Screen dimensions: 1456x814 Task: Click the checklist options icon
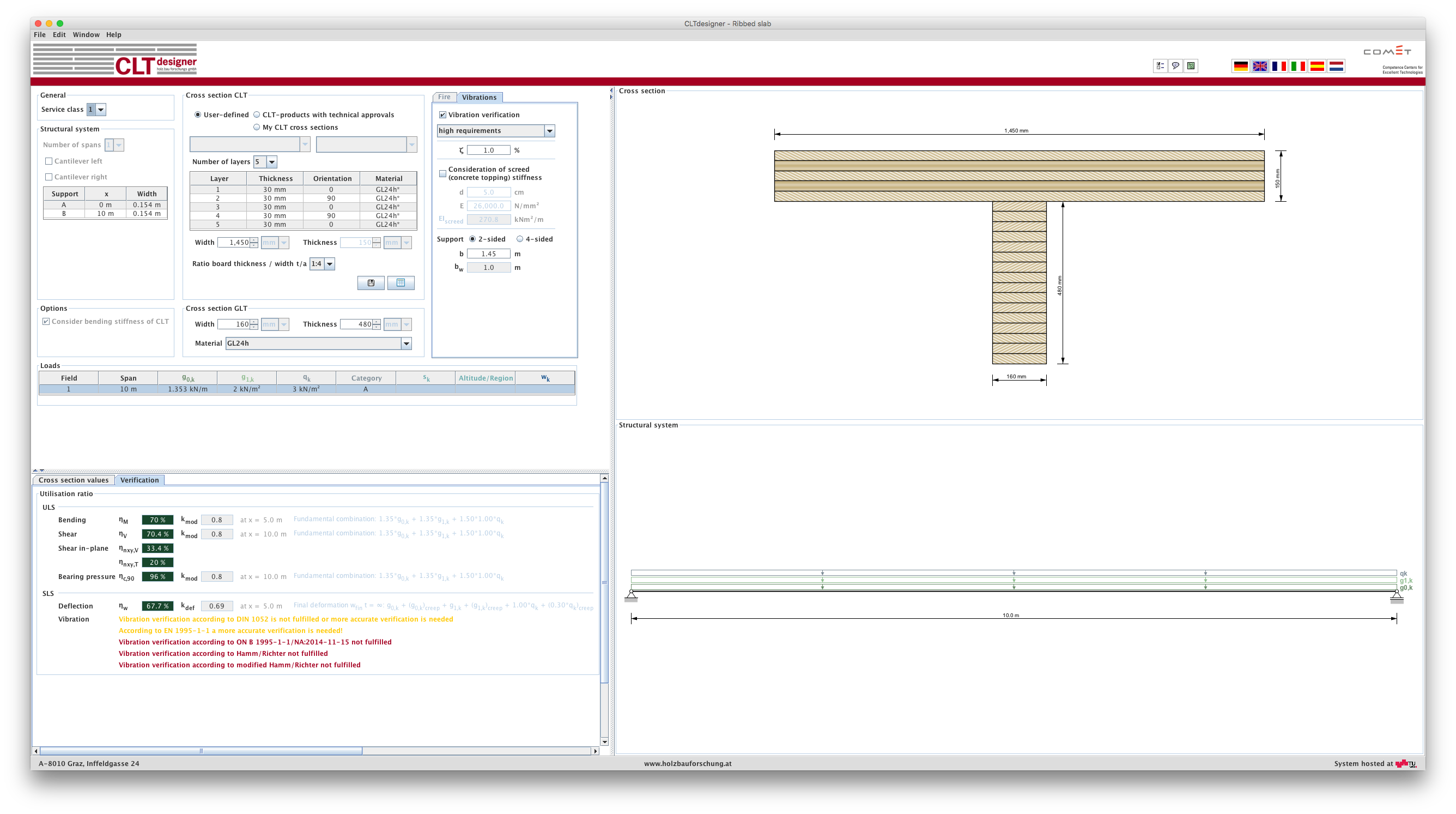[1160, 66]
